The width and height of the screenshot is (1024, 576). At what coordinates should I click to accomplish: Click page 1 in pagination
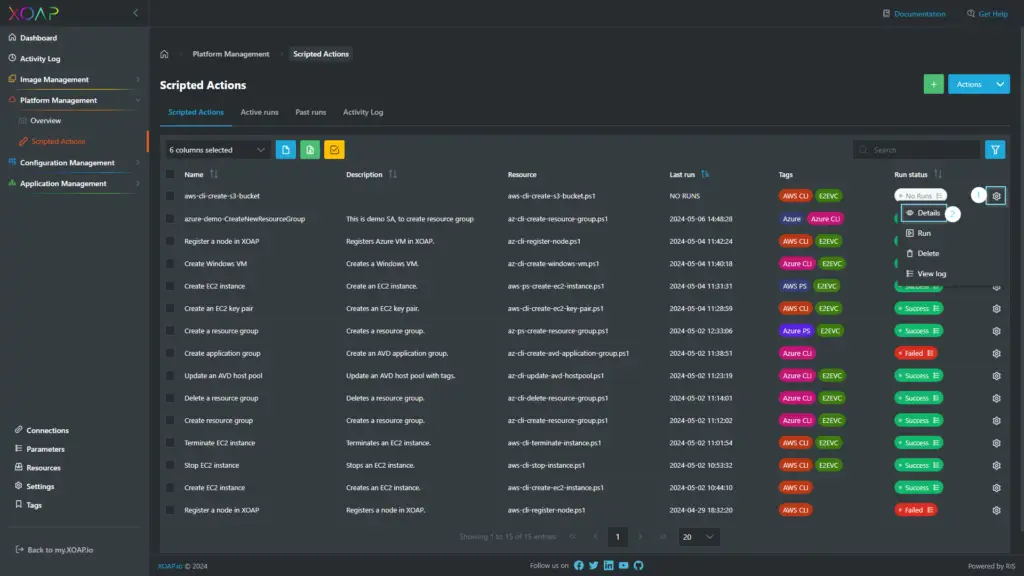pyautogui.click(x=617, y=537)
